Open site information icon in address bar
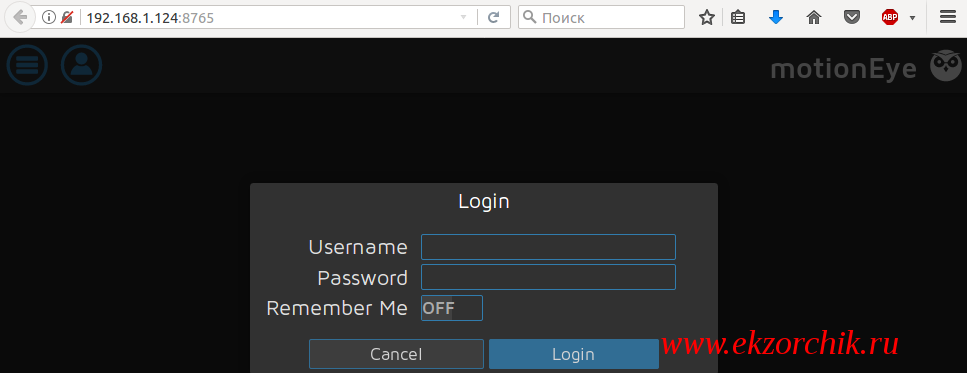 48,17
